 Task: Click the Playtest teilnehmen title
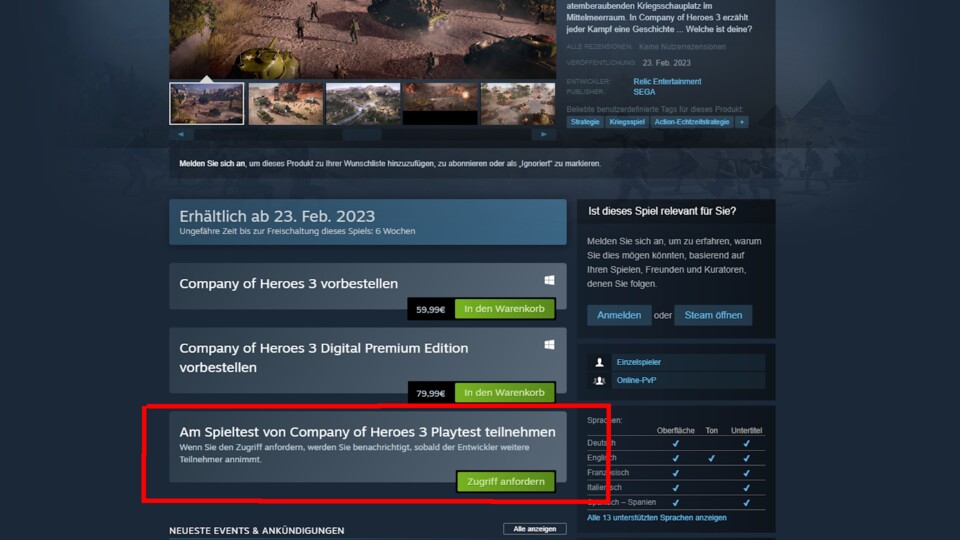click(367, 432)
